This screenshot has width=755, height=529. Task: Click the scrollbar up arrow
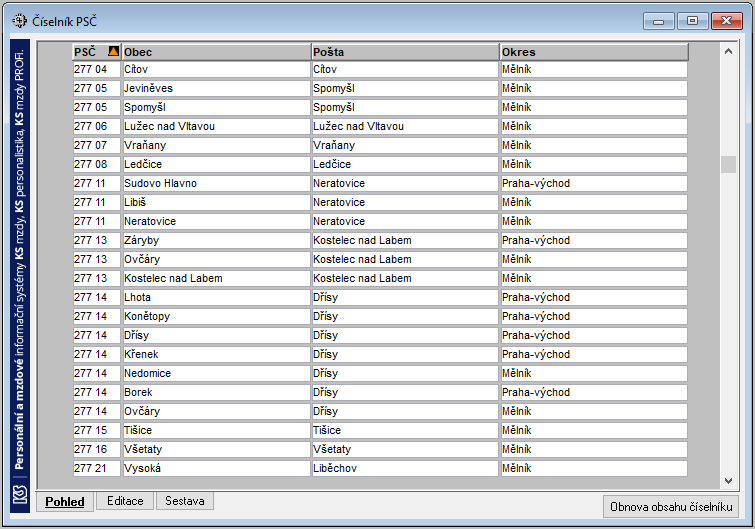point(728,52)
